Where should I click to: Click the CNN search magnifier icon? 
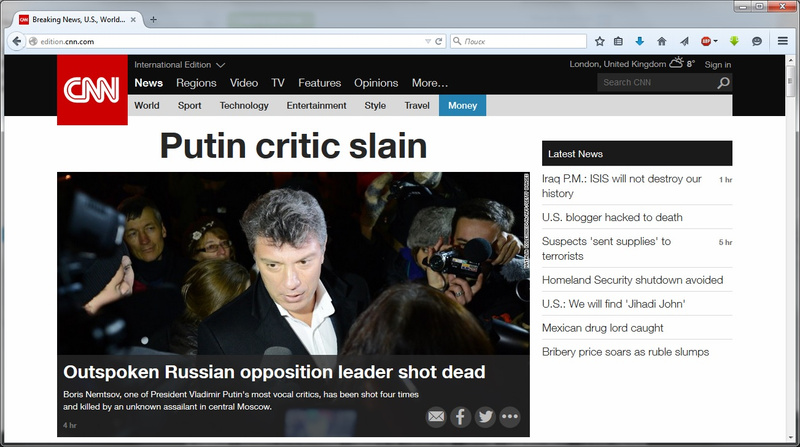[x=723, y=83]
